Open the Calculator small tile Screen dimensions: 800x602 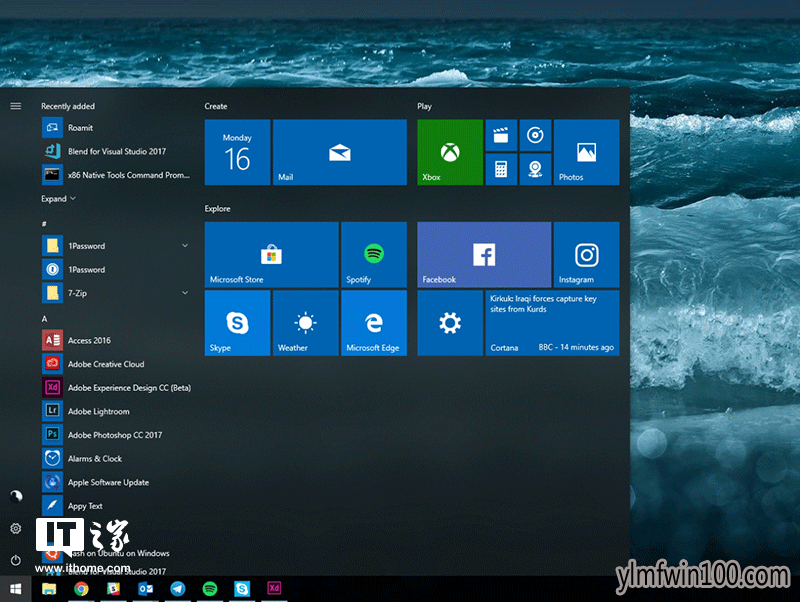click(x=501, y=169)
